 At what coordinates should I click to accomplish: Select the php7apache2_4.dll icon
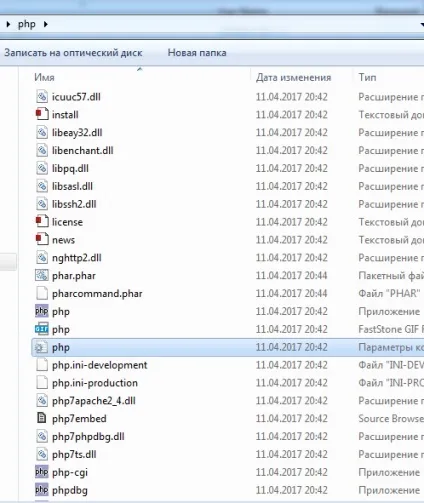tap(42, 401)
